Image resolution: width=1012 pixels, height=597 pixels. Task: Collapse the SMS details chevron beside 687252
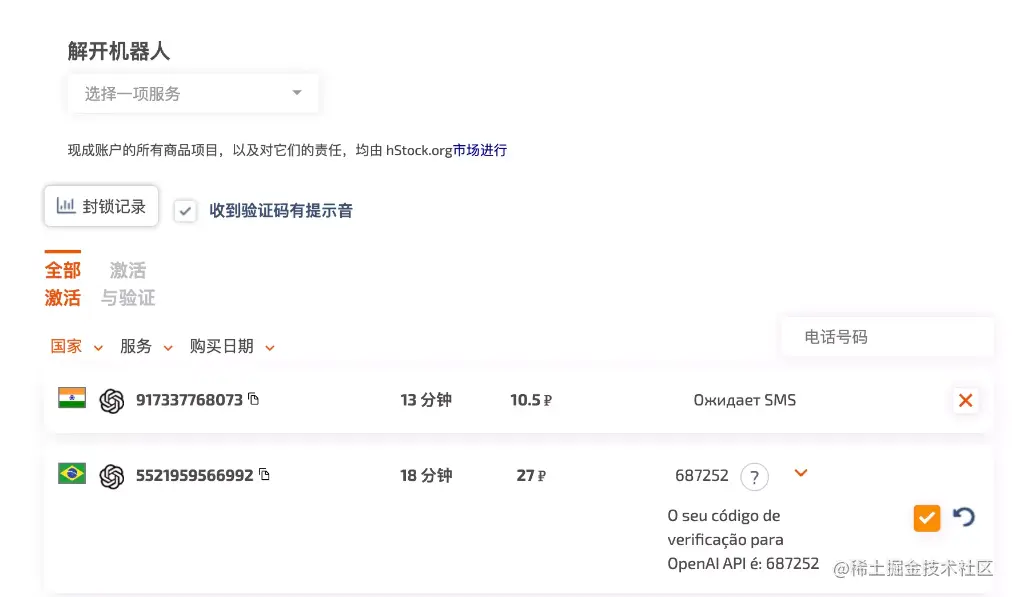tap(801, 473)
